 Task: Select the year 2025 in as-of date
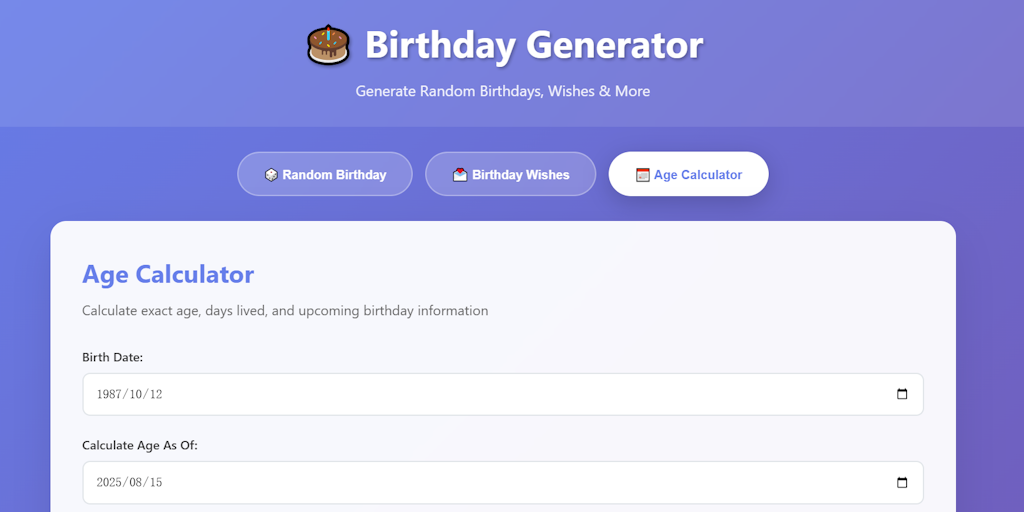point(110,482)
